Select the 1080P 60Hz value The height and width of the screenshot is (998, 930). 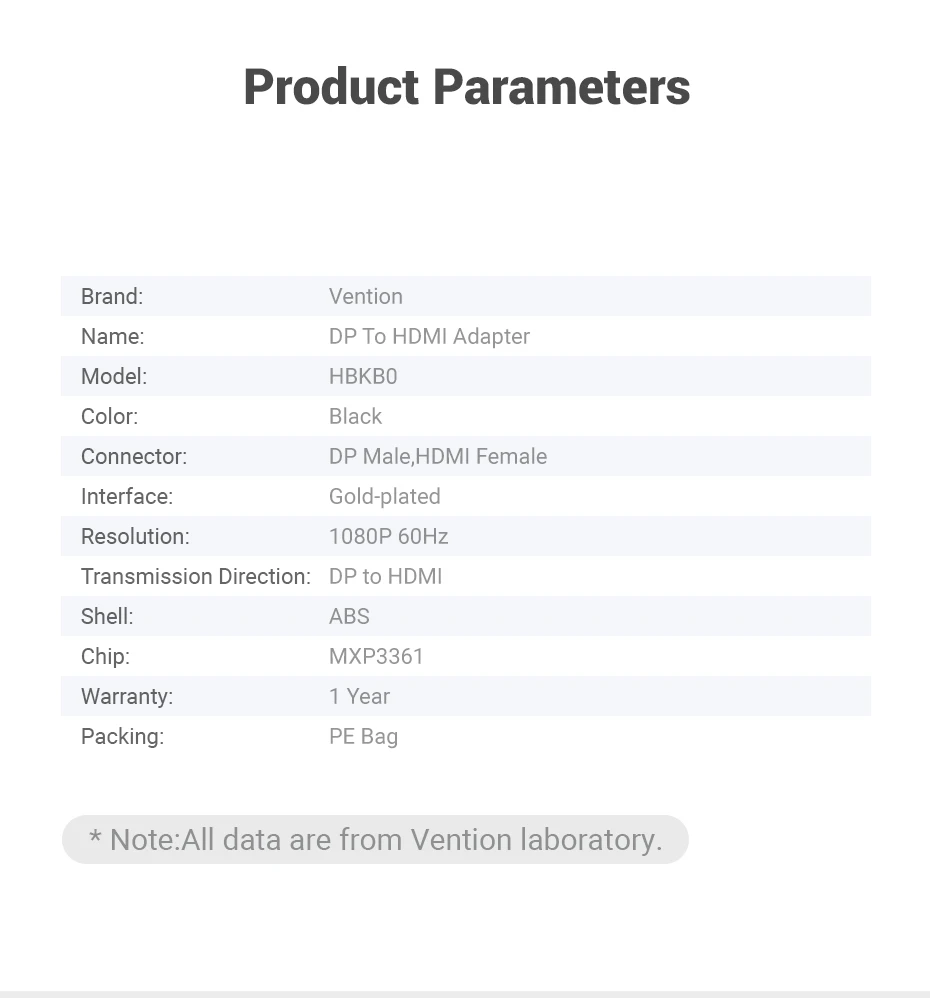(388, 536)
